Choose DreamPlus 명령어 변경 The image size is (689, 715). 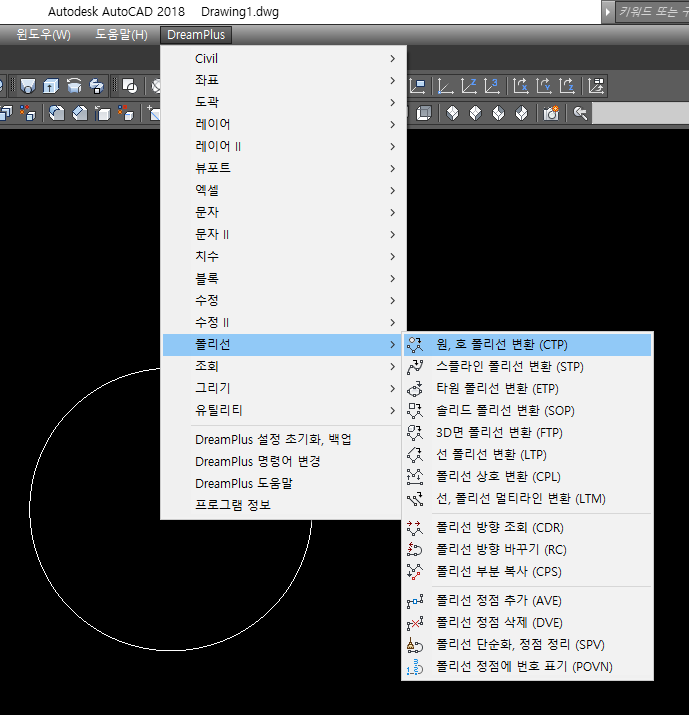(282, 461)
